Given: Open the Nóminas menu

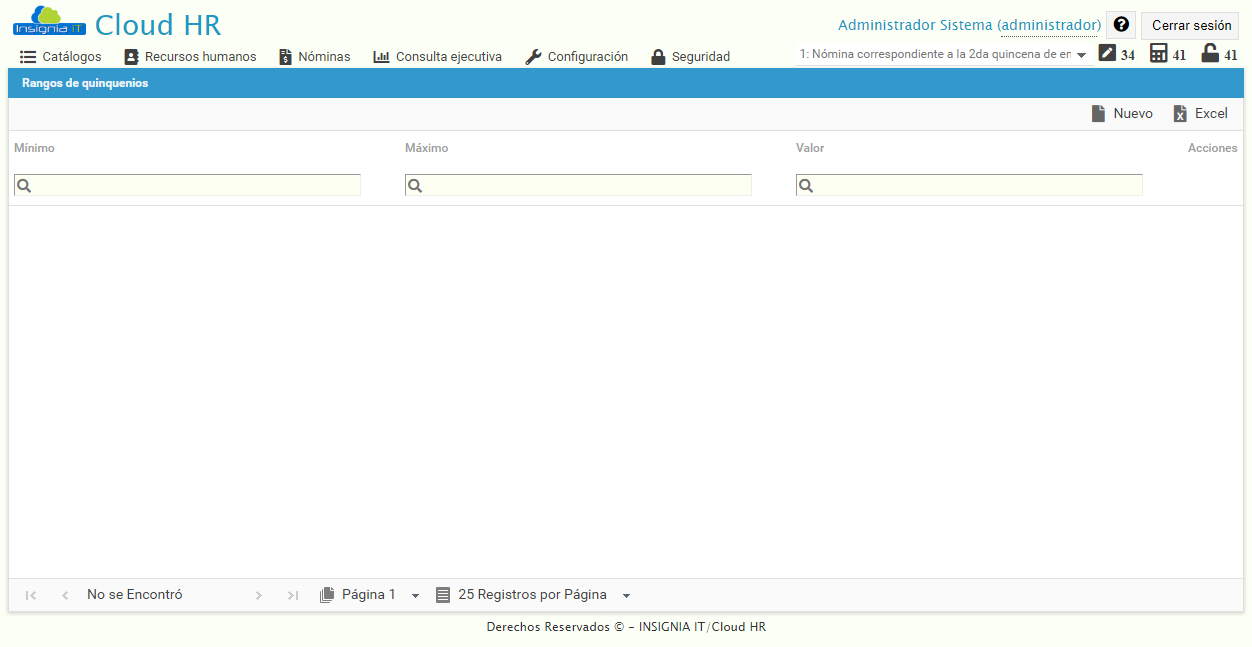Looking at the screenshot, I should 314,57.
